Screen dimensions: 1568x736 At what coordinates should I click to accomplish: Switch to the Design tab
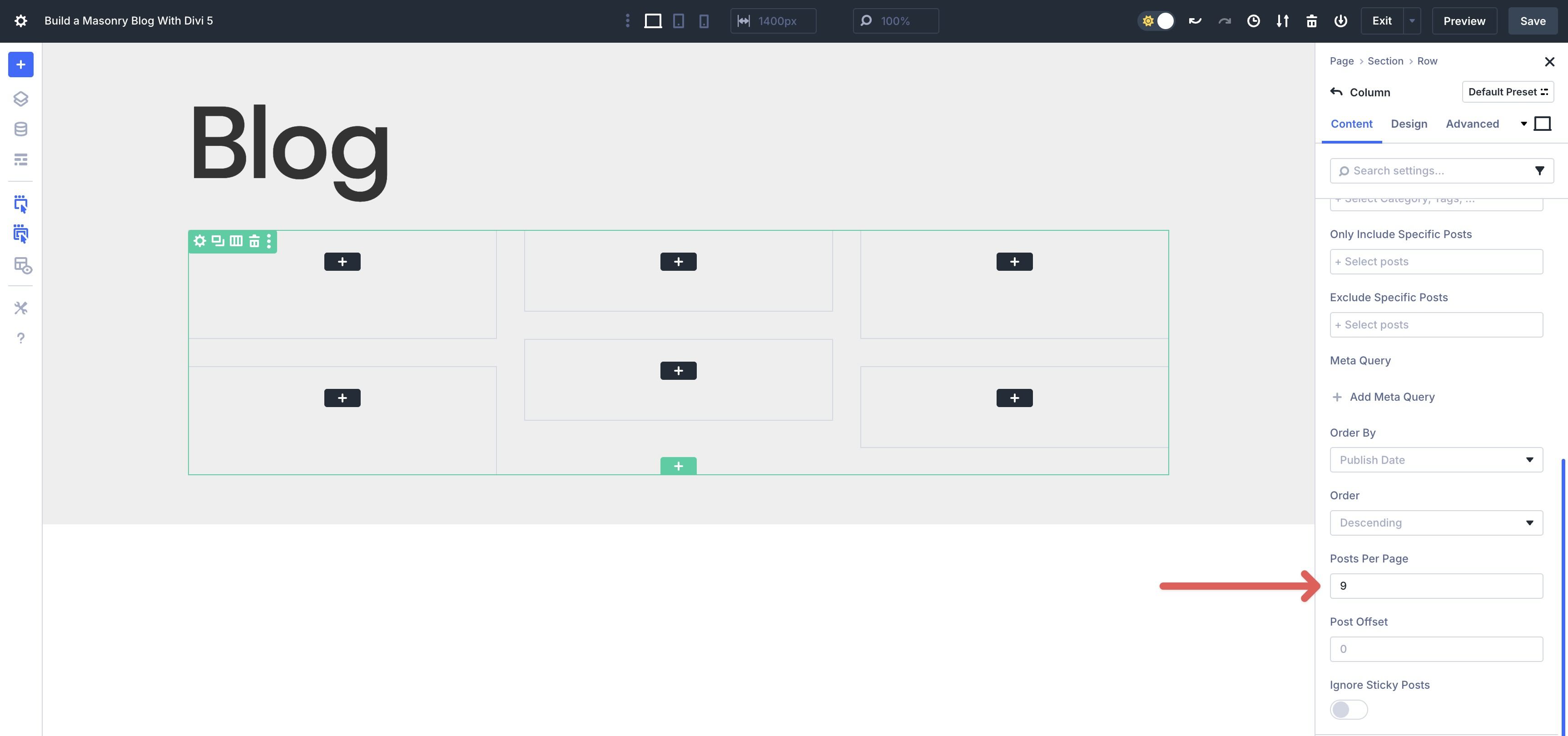point(1410,124)
